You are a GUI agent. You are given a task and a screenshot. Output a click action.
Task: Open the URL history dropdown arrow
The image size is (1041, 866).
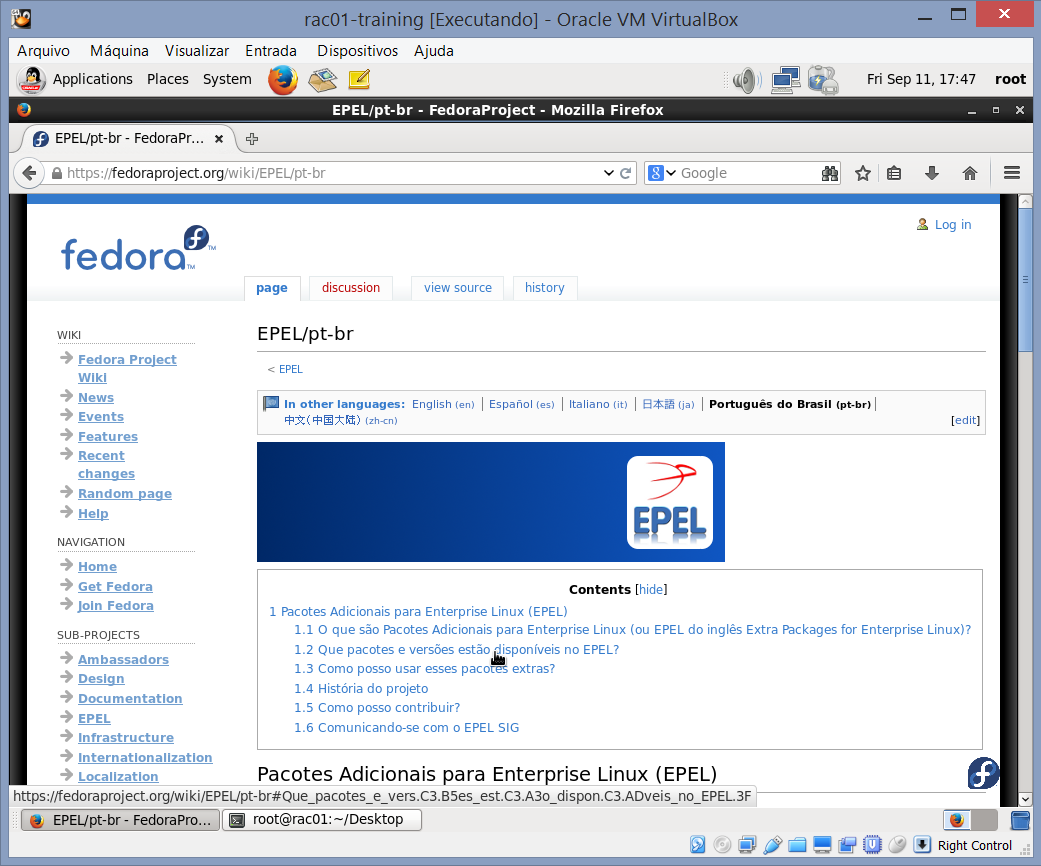tap(608, 173)
